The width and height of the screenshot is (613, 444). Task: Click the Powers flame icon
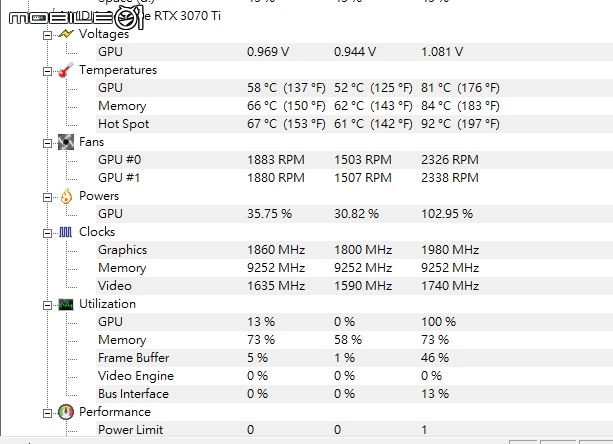click(x=66, y=196)
